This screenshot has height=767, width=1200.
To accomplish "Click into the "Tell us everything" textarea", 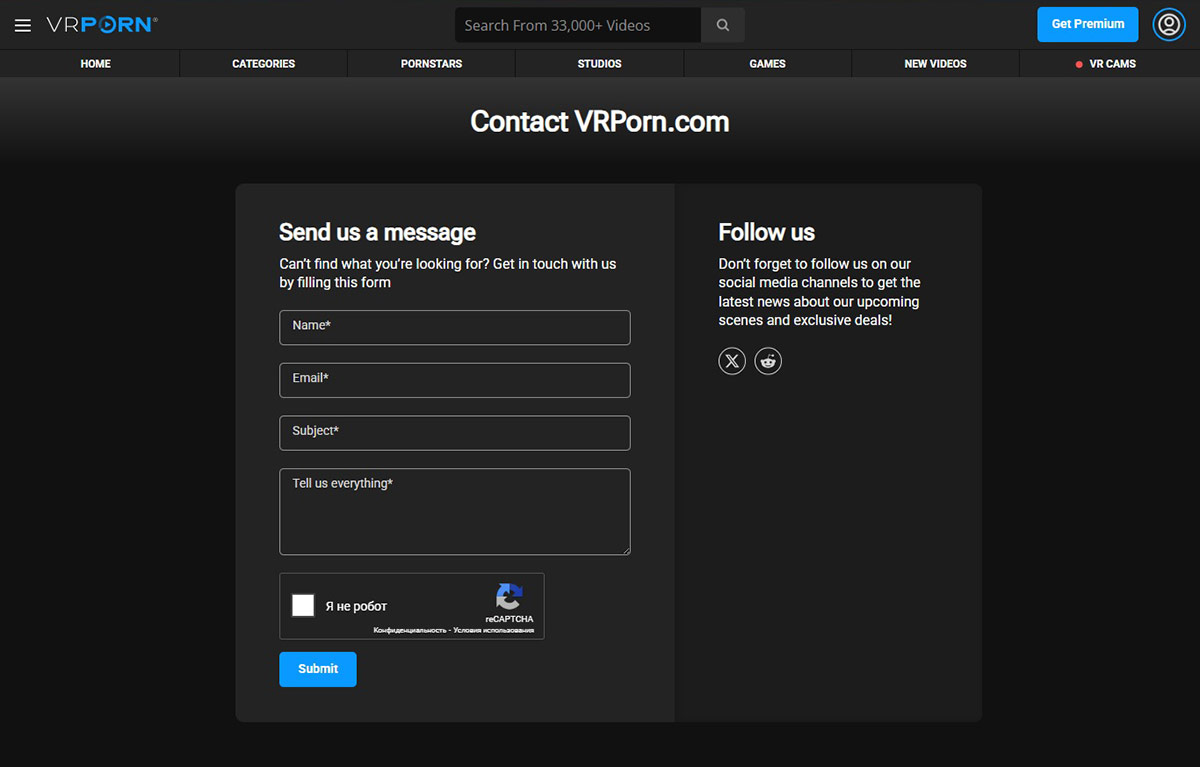I will pyautogui.click(x=455, y=511).
